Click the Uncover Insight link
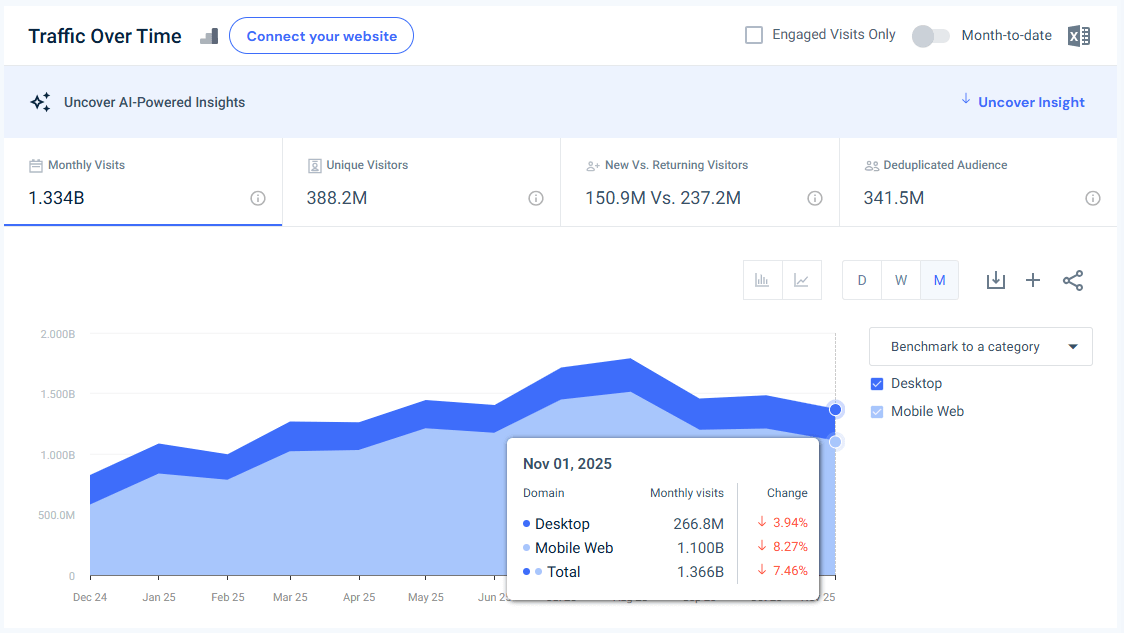 pos(1031,101)
